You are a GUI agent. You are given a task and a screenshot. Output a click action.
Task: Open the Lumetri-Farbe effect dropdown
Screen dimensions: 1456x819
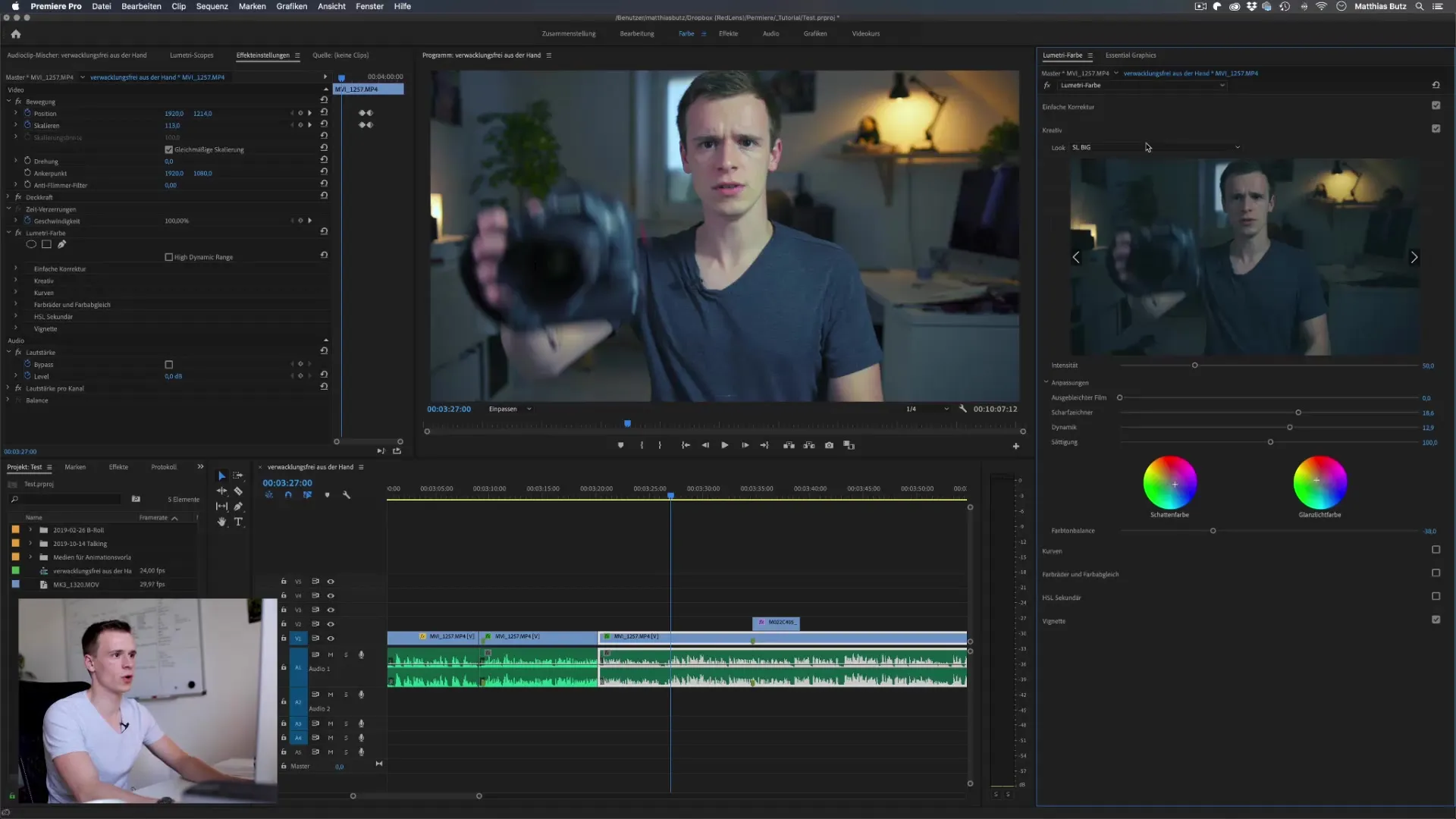click(x=1142, y=85)
